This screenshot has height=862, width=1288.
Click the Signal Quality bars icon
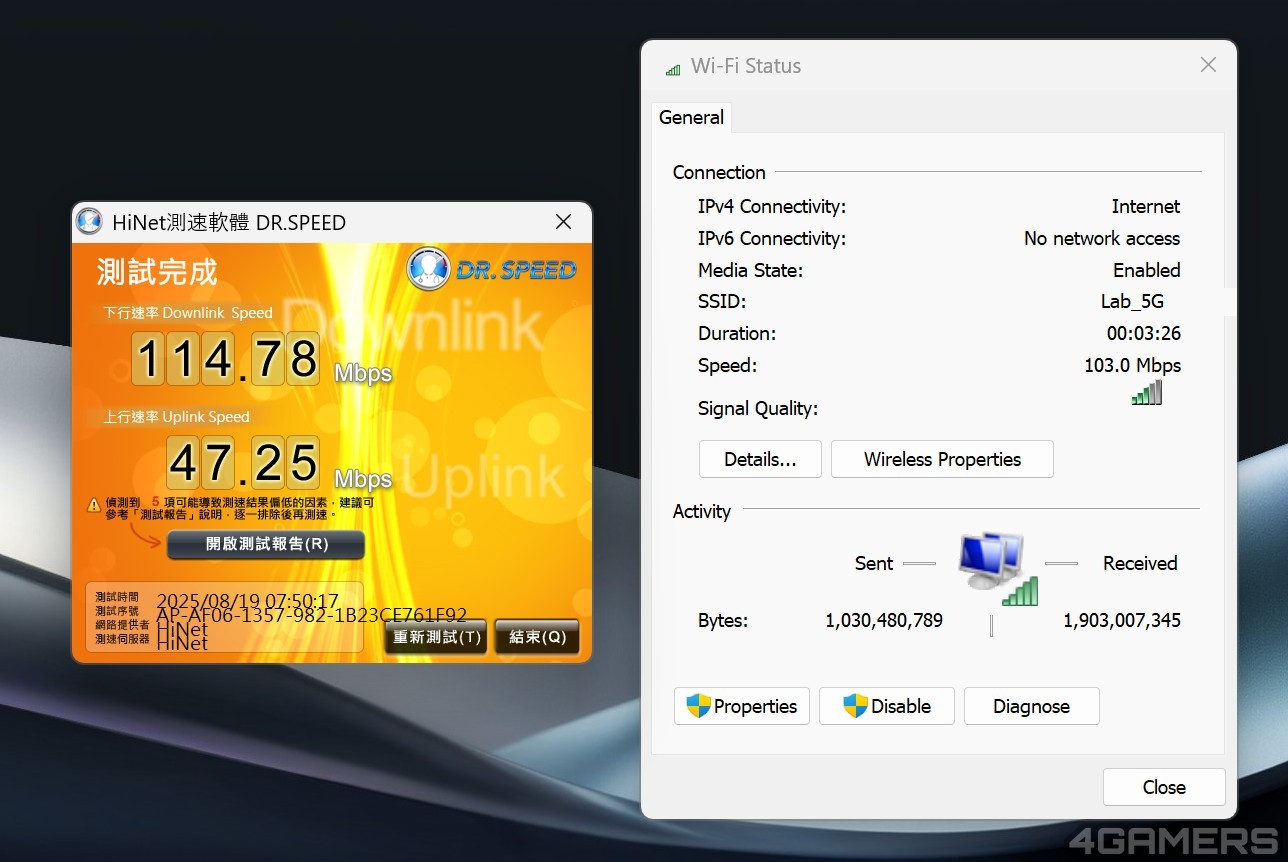[x=1147, y=392]
